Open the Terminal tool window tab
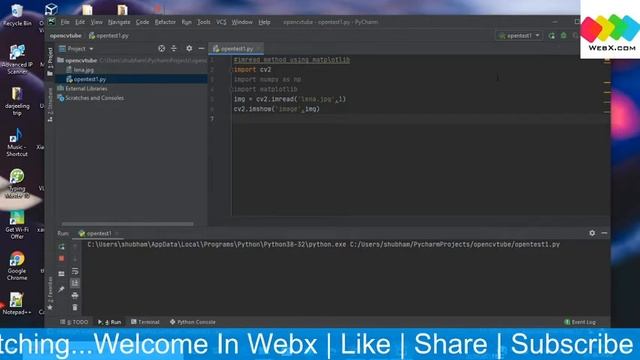The width and height of the screenshot is (640, 360). point(145,322)
